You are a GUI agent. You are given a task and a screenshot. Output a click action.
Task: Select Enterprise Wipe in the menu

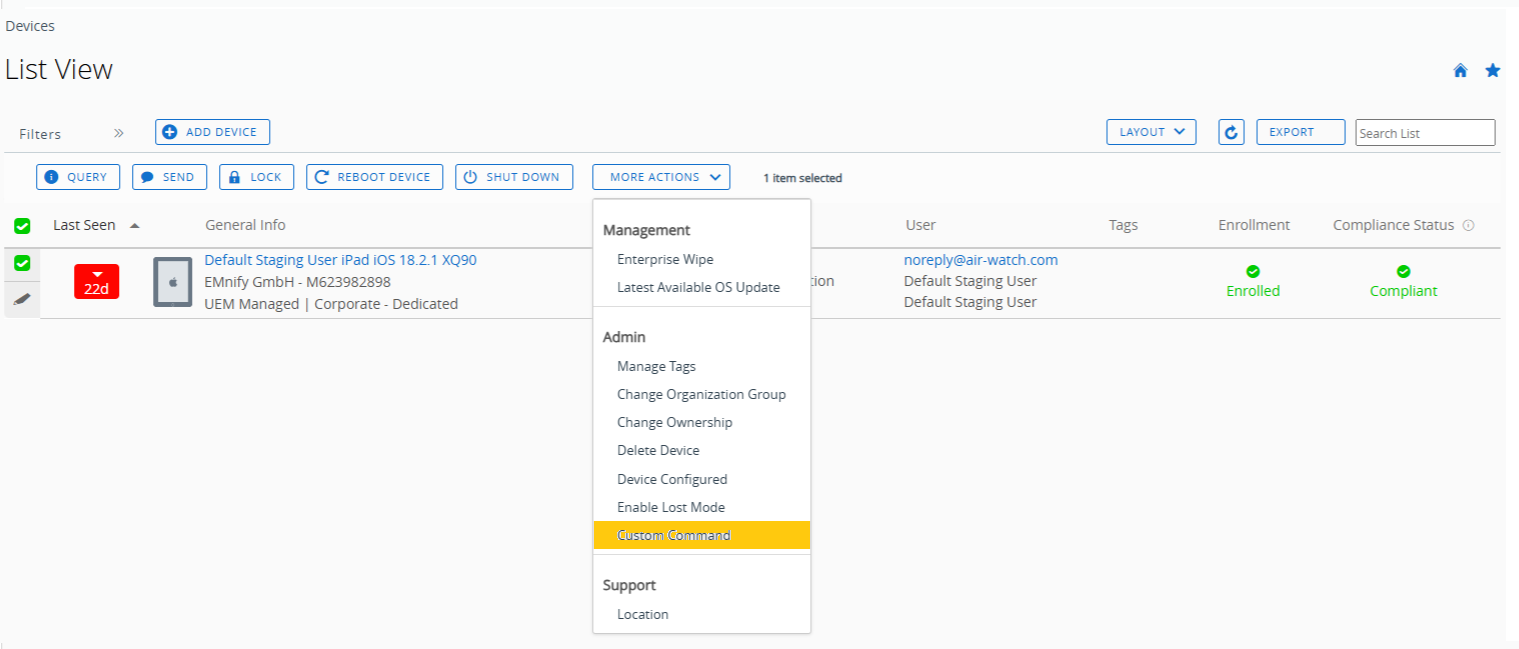coord(665,259)
